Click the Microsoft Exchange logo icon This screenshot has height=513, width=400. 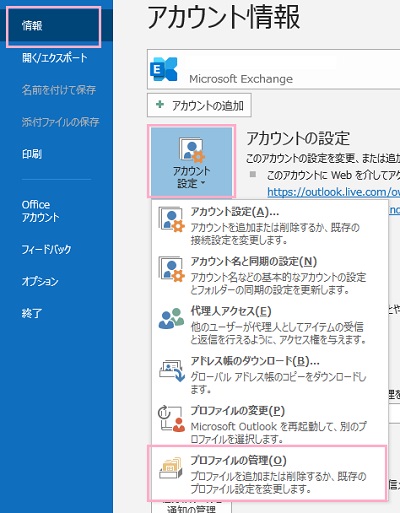pyautogui.click(x=164, y=69)
